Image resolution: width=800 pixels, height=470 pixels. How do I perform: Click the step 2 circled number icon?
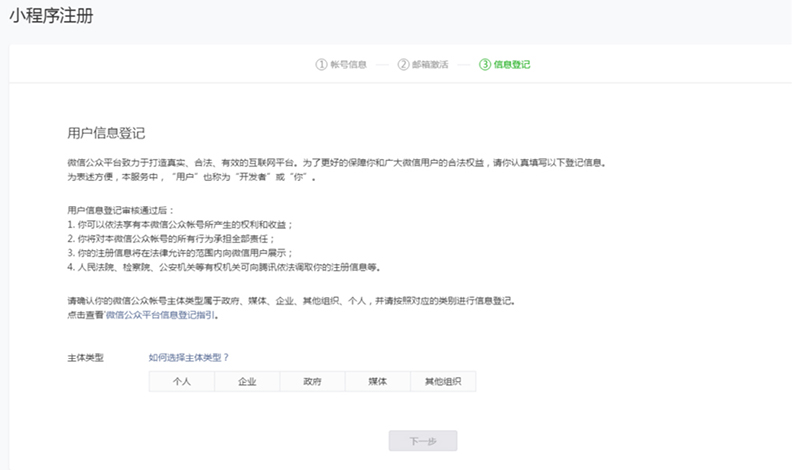[x=403, y=64]
